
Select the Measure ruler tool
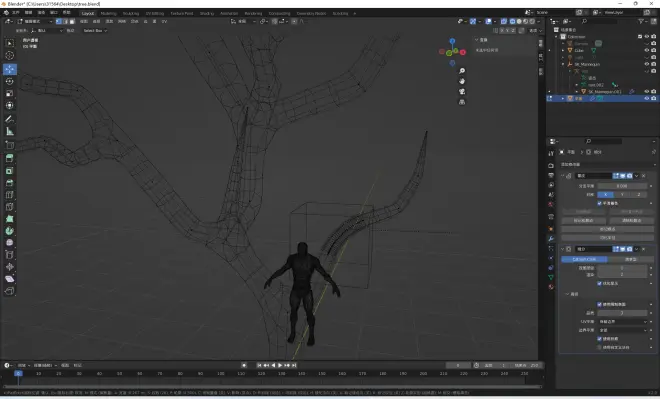click(x=9, y=132)
